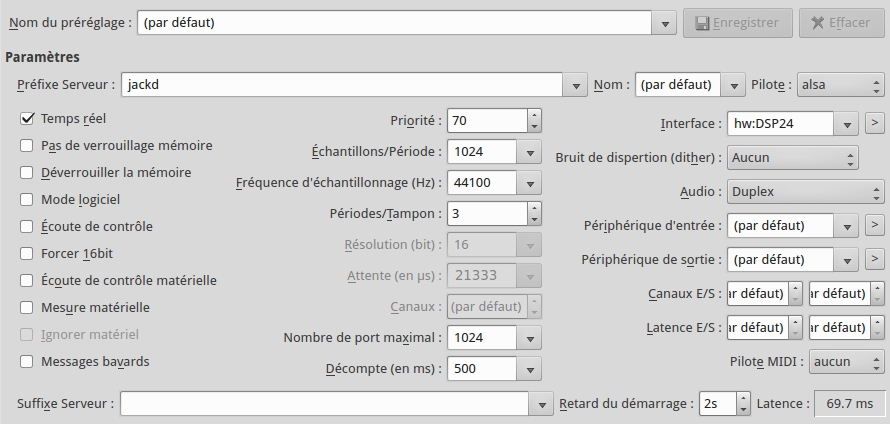Click the Enregistrer save preset button
The width and height of the screenshot is (890, 424).
click(738, 22)
